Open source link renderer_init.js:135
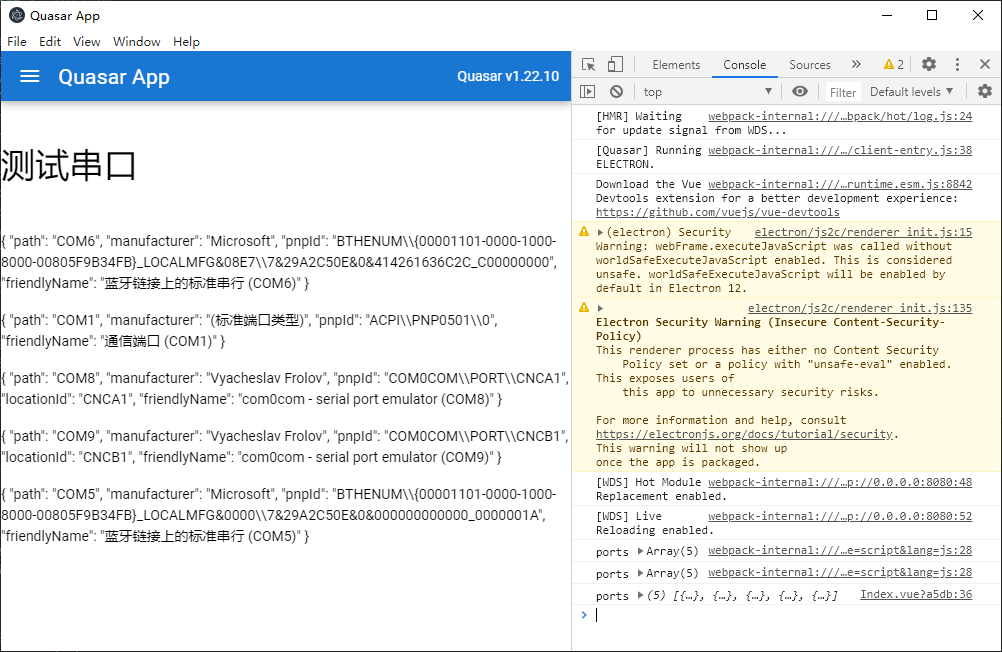This screenshot has height=652, width=1002. (x=859, y=308)
